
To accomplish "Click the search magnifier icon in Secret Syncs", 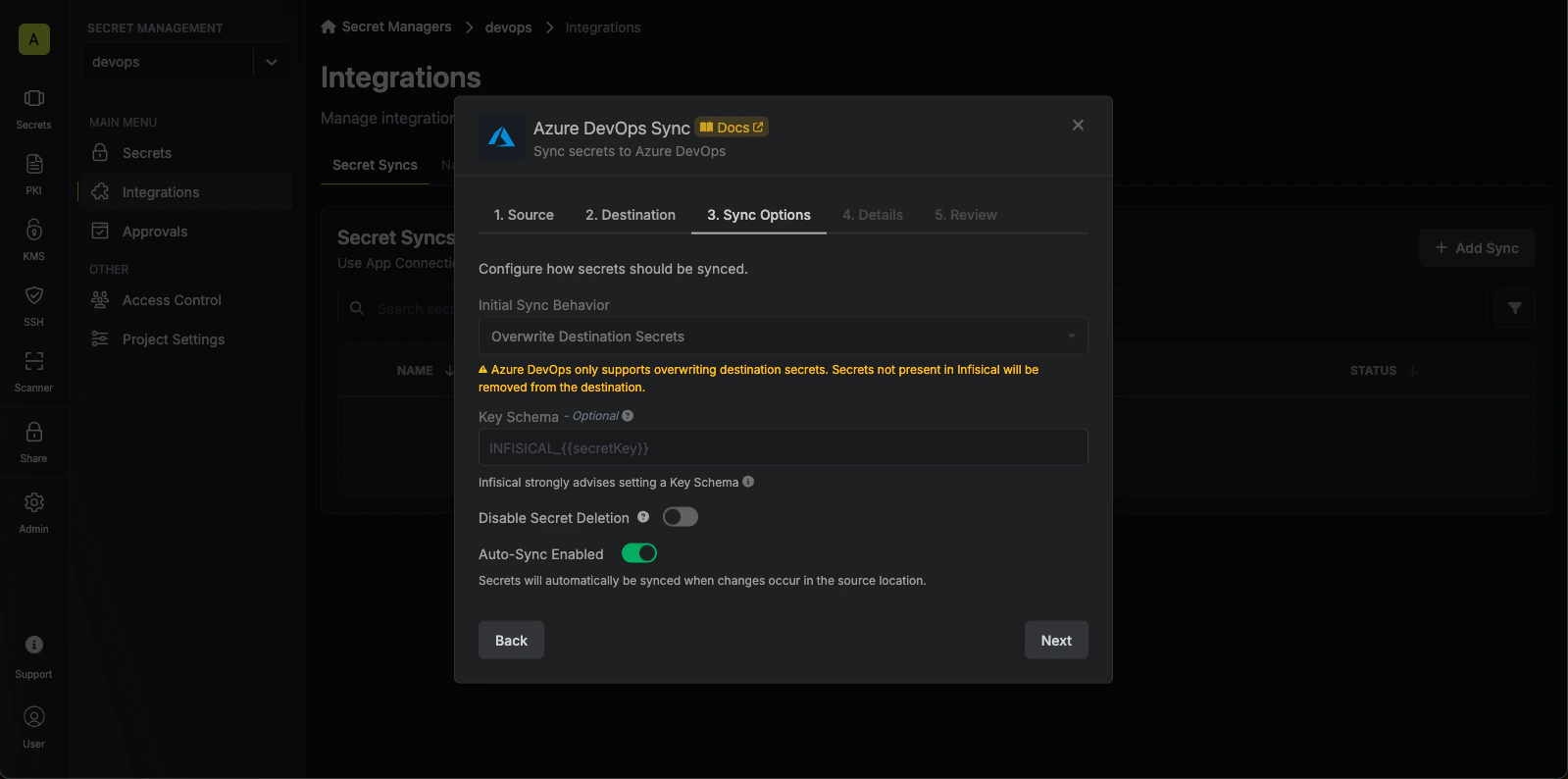I will [x=357, y=308].
